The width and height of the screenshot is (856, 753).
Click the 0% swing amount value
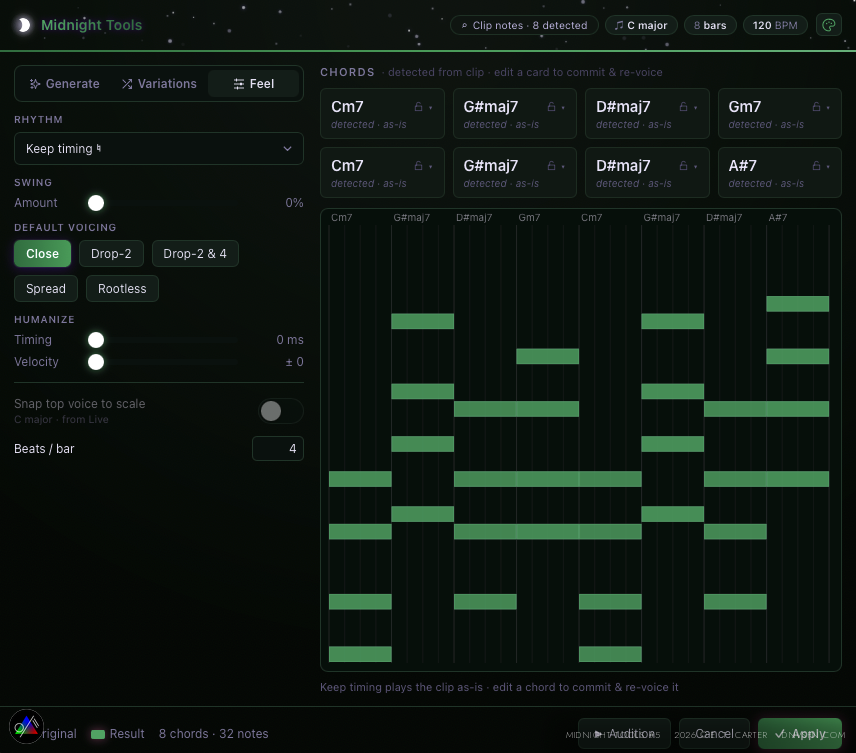point(294,203)
